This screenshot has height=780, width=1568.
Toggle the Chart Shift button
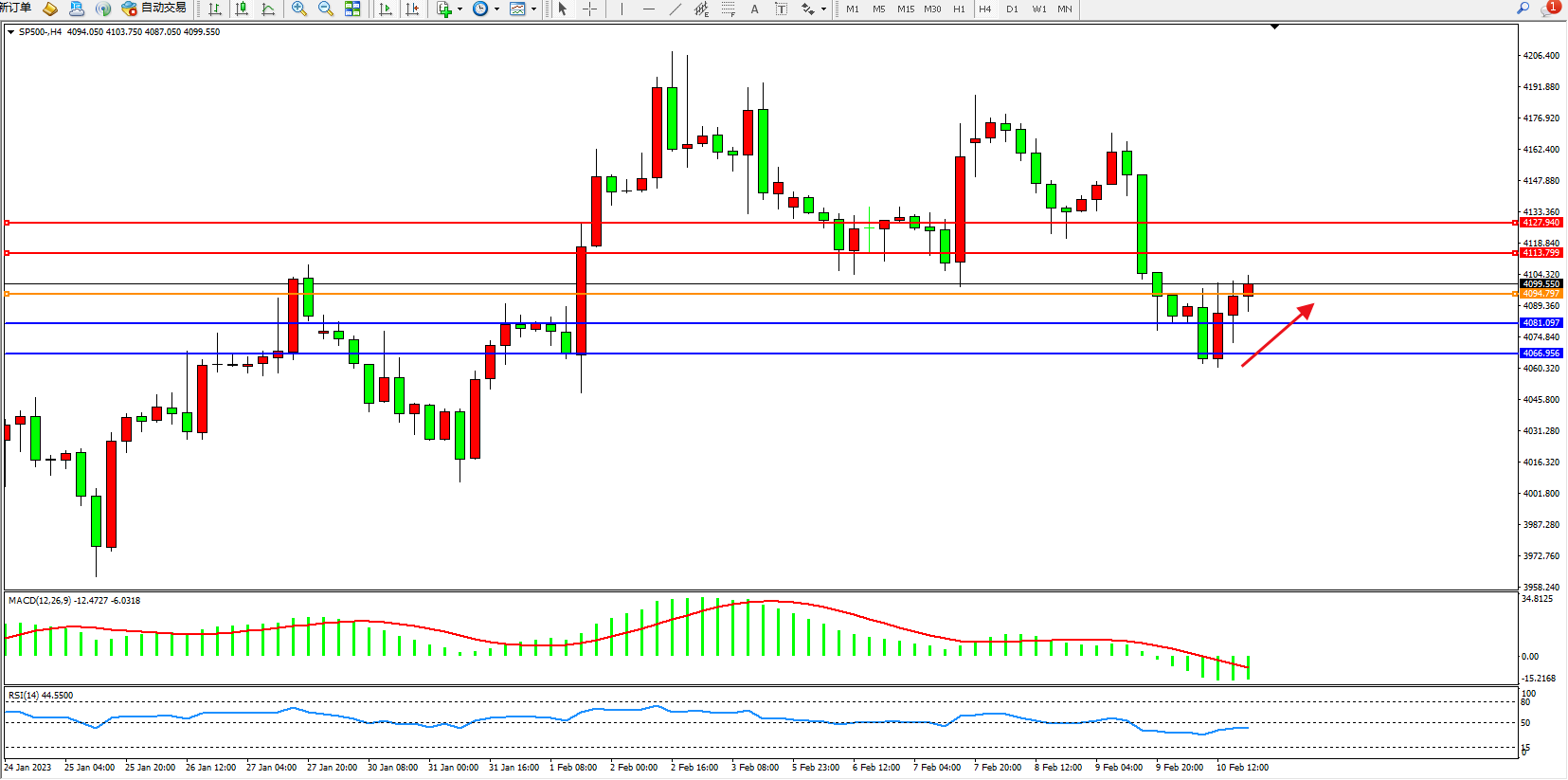(412, 9)
